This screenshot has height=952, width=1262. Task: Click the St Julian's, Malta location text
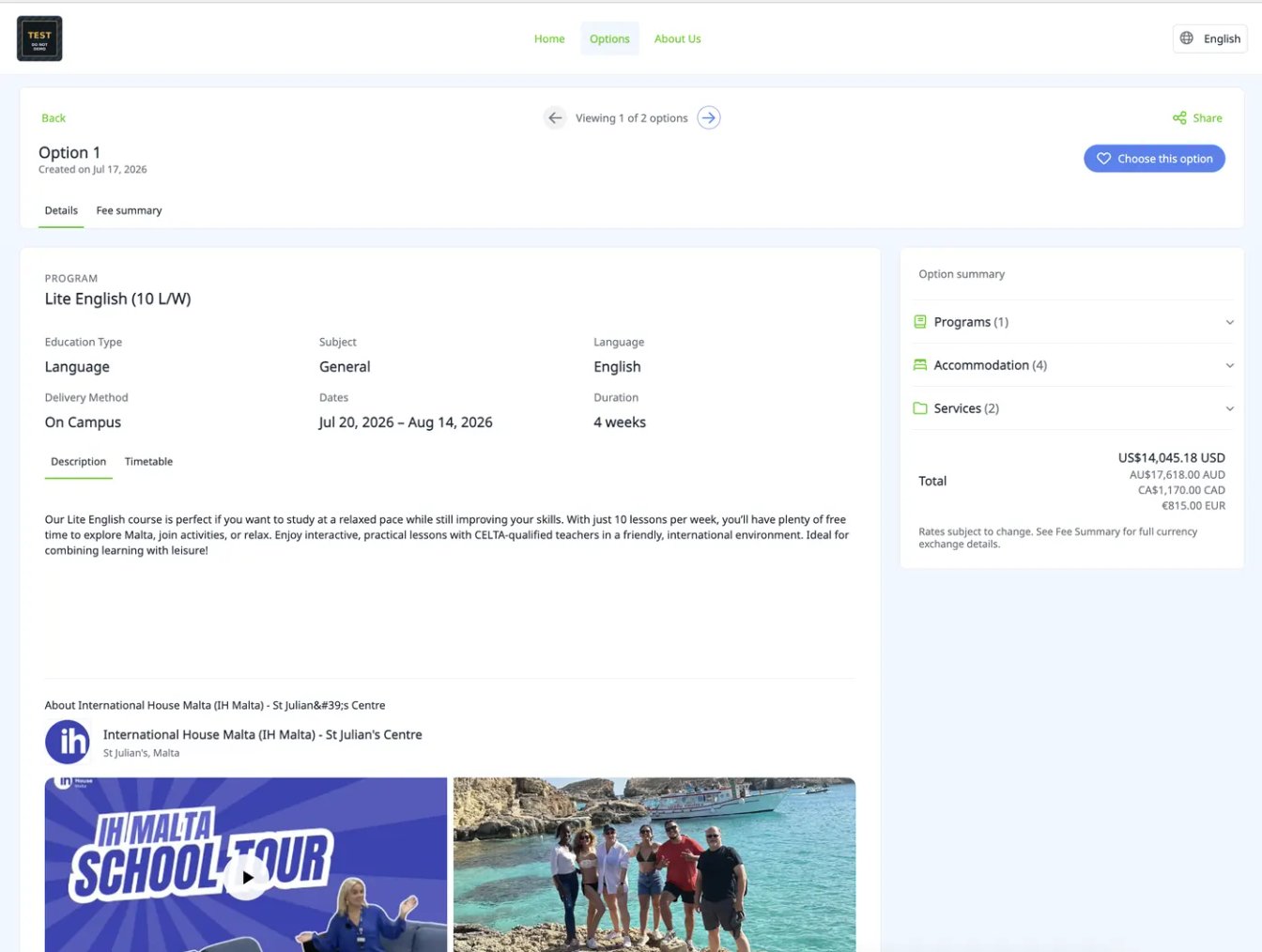(x=141, y=753)
